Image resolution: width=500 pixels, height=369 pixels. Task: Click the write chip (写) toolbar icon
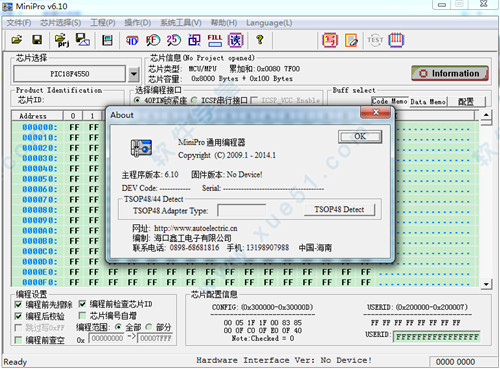(330, 40)
